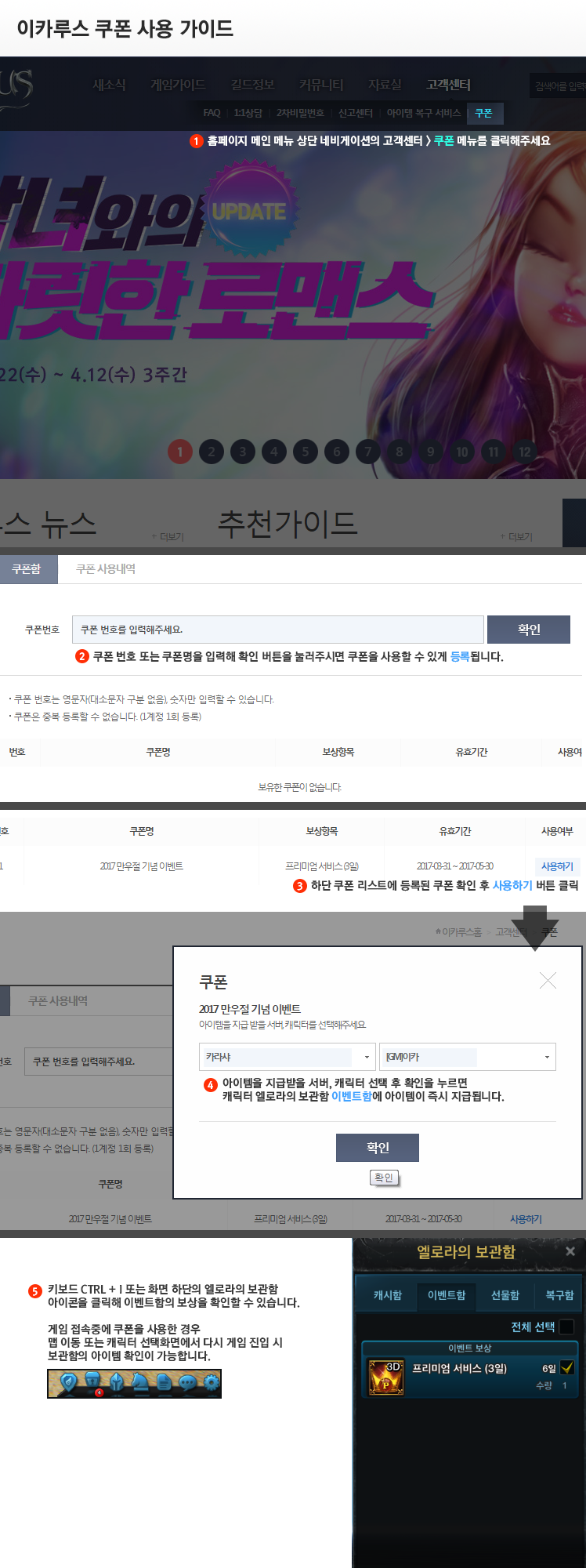Click the helmet icon in game menu bar

click(x=117, y=1382)
